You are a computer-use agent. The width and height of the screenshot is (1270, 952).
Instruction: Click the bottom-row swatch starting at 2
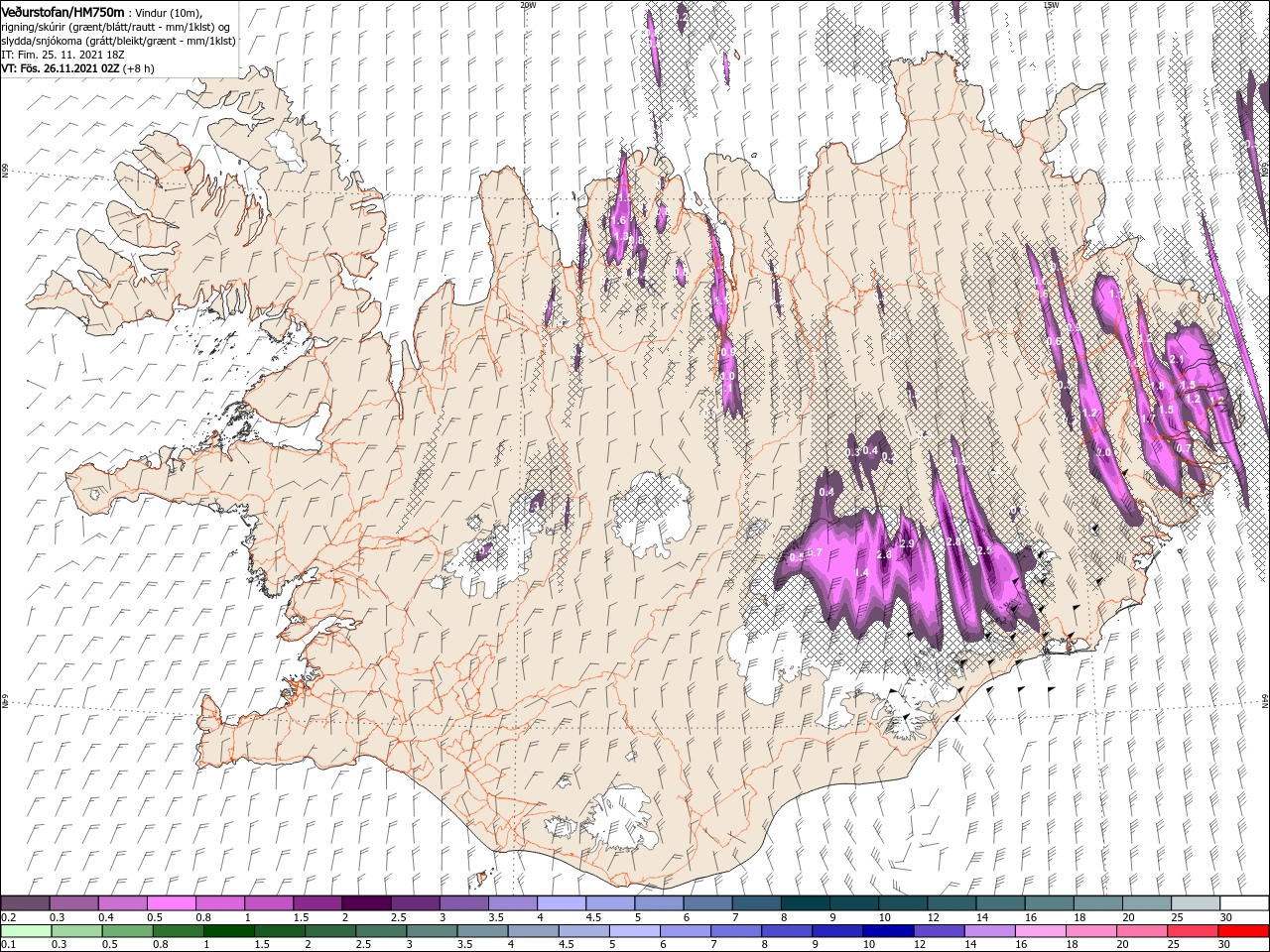click(x=330, y=931)
